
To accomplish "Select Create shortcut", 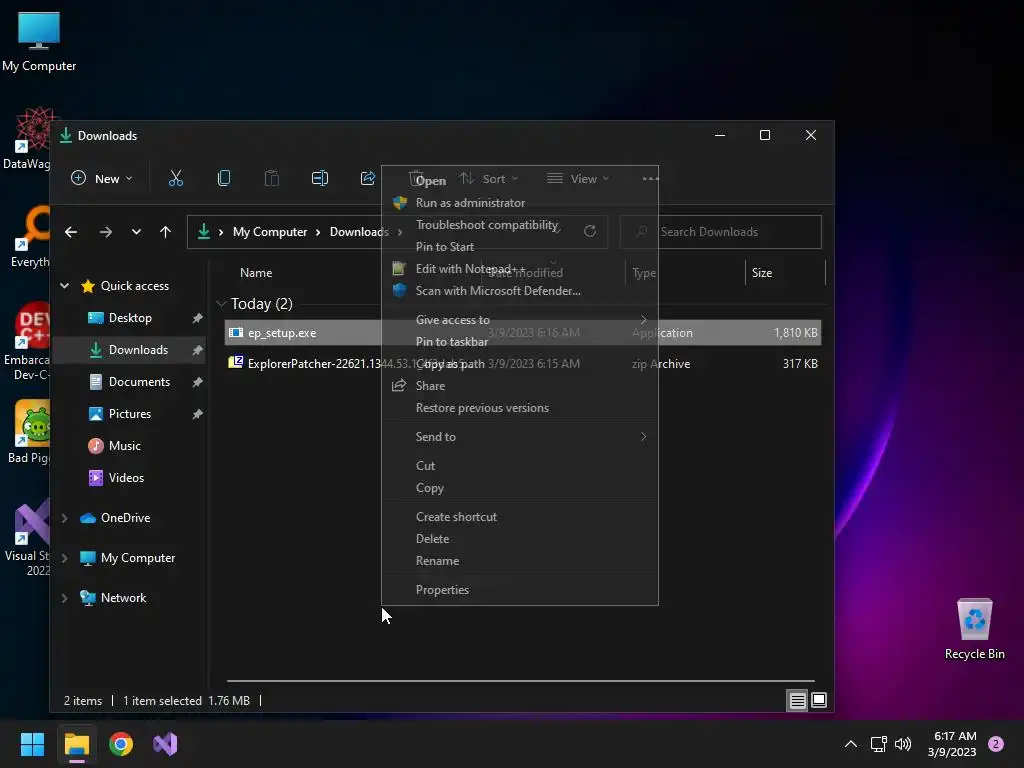I will (520, 517).
